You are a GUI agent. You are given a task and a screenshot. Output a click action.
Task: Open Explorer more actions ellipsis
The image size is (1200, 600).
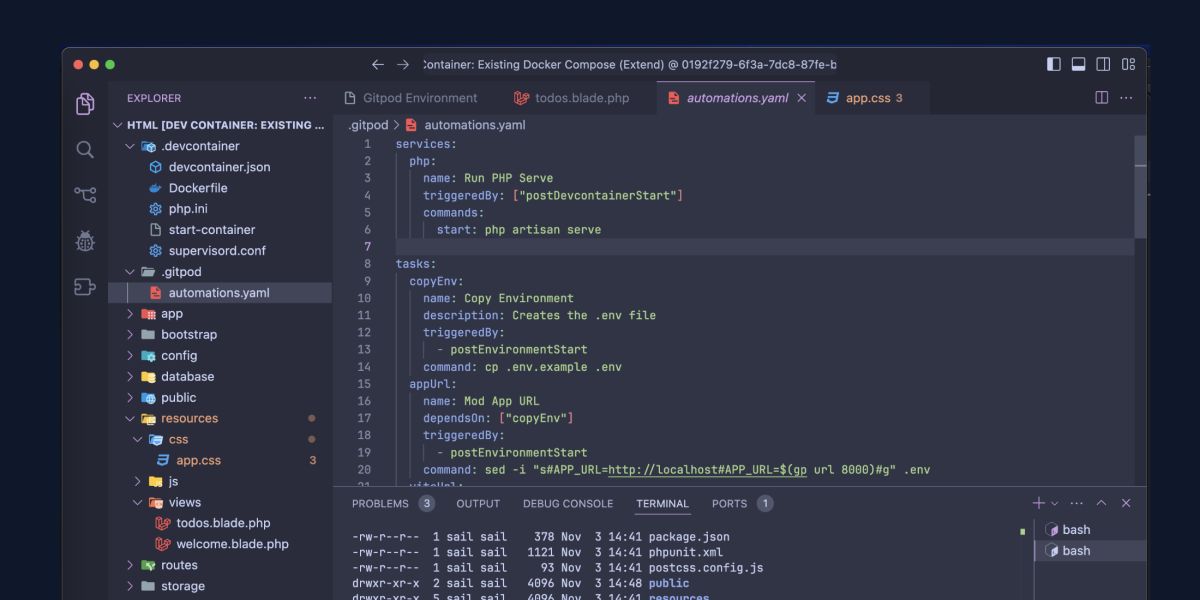[310, 98]
